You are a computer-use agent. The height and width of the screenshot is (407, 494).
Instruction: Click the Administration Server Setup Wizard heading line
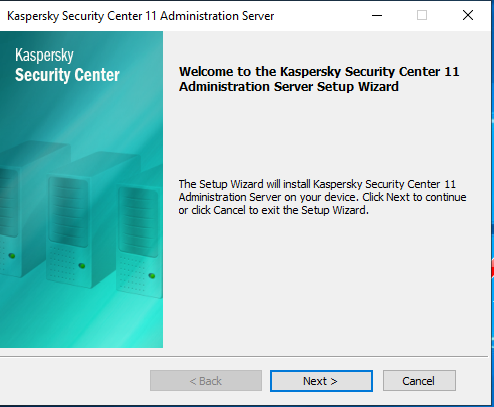pyautogui.click(x=289, y=87)
